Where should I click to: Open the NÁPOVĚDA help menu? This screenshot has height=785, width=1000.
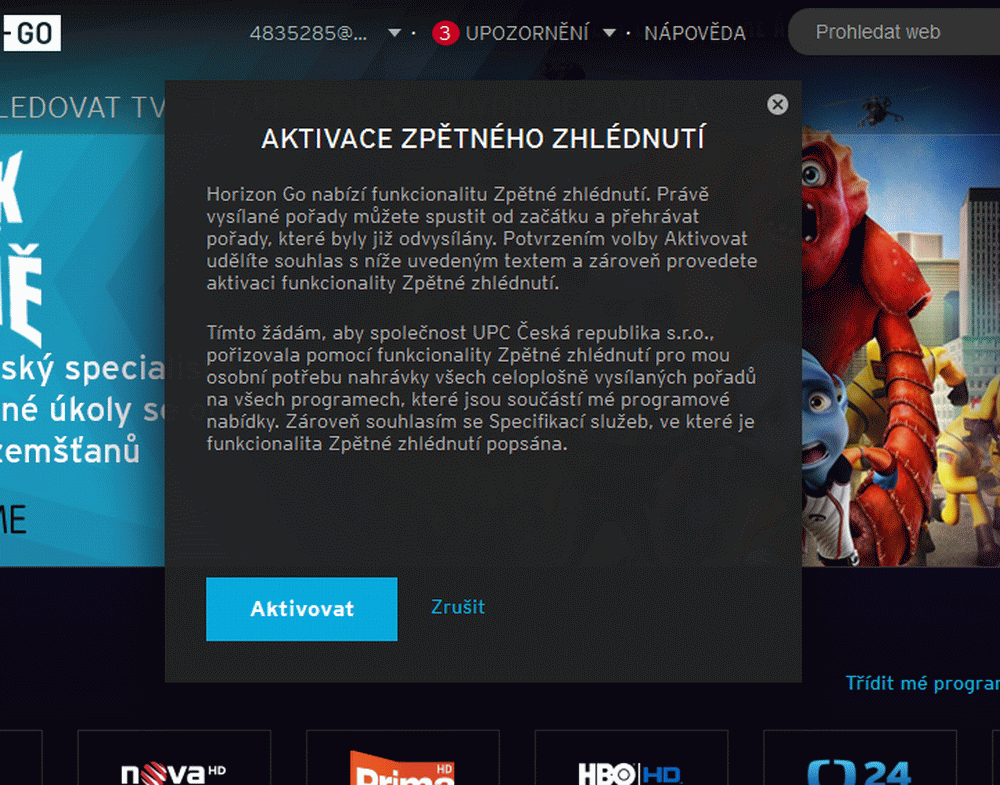pos(694,32)
